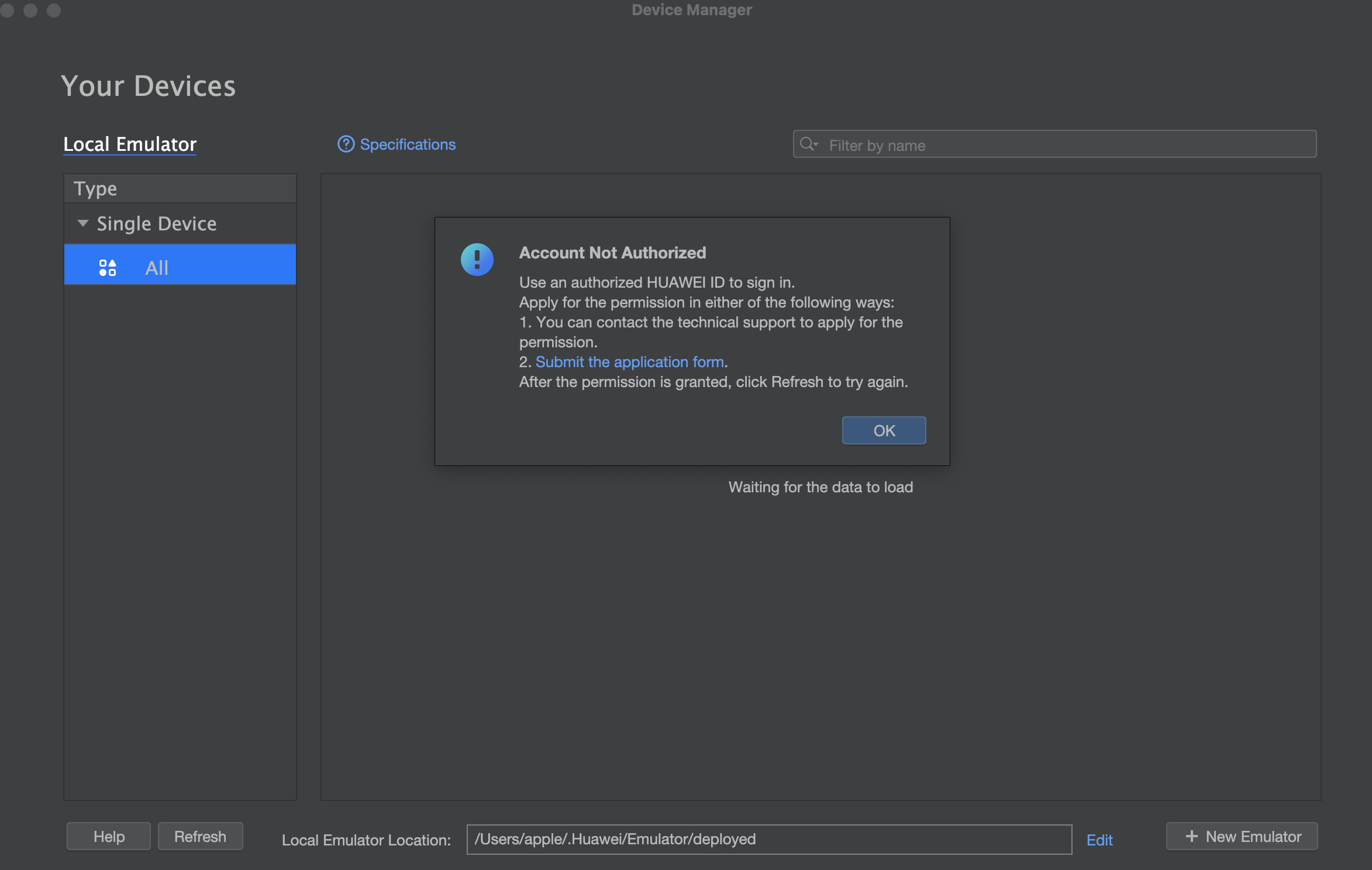Viewport: 1372px width, 870px height.
Task: Click the yellow minimize window button
Action: click(30, 10)
